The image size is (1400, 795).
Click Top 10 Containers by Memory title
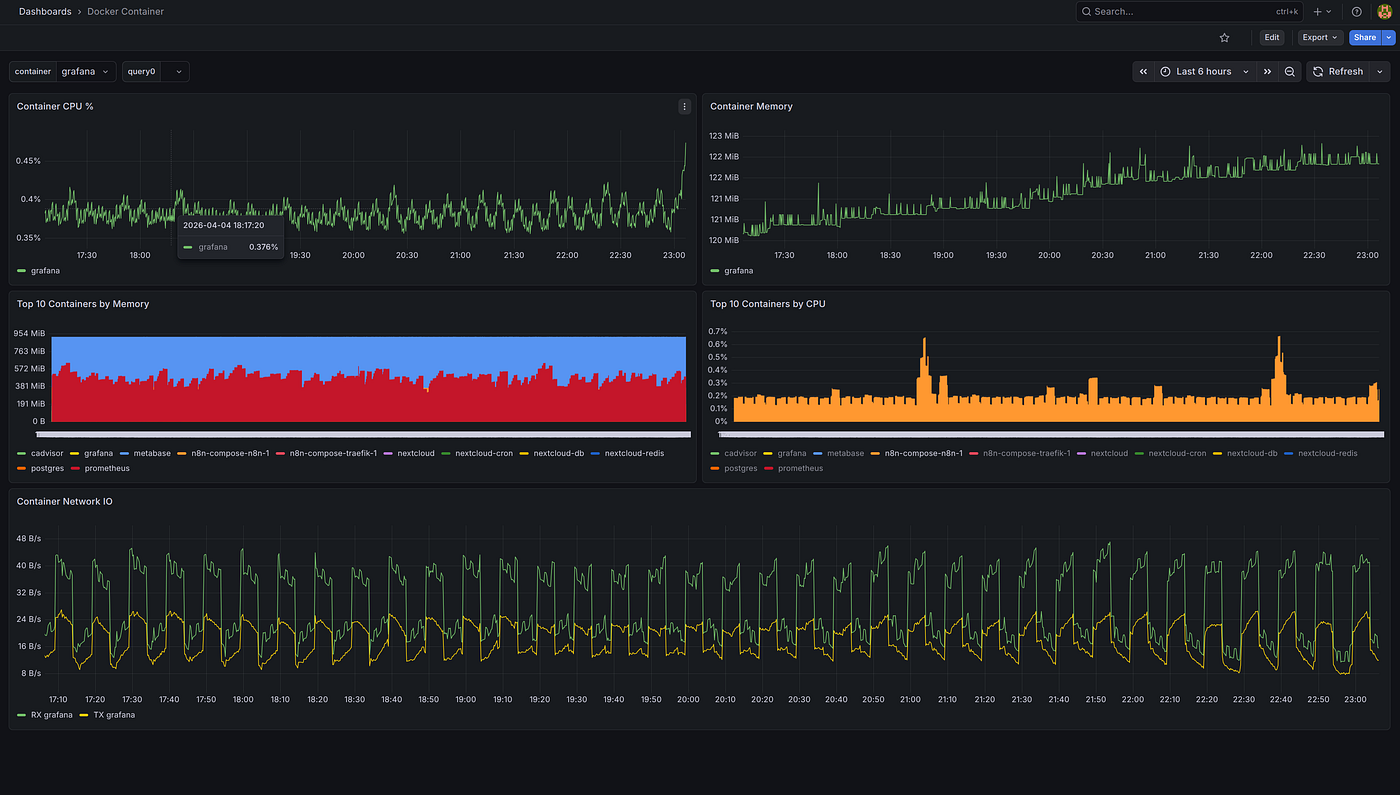point(83,304)
